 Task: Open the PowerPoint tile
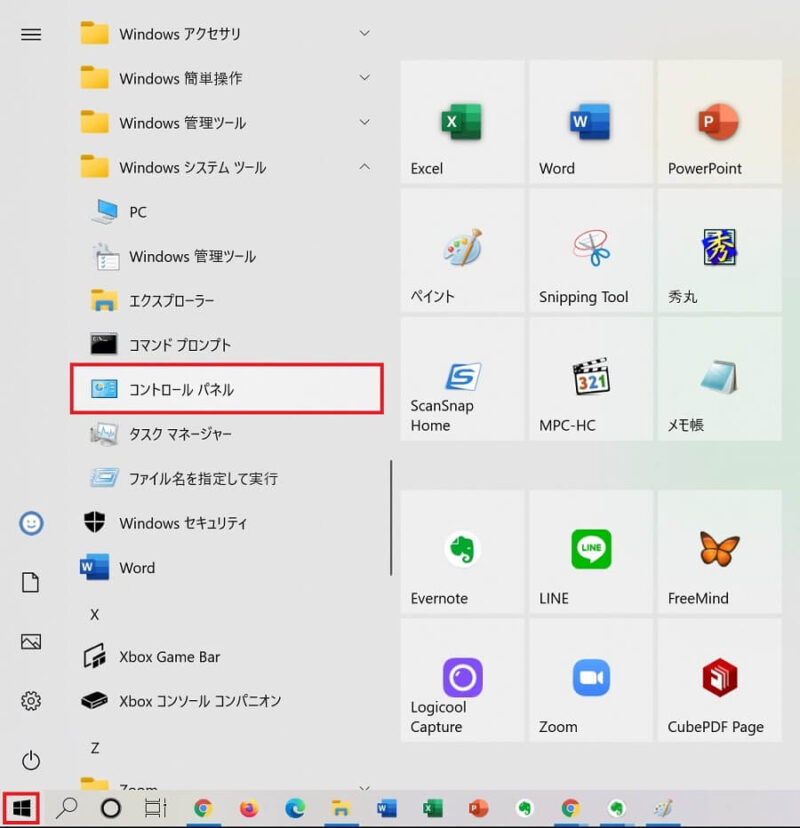click(x=720, y=122)
